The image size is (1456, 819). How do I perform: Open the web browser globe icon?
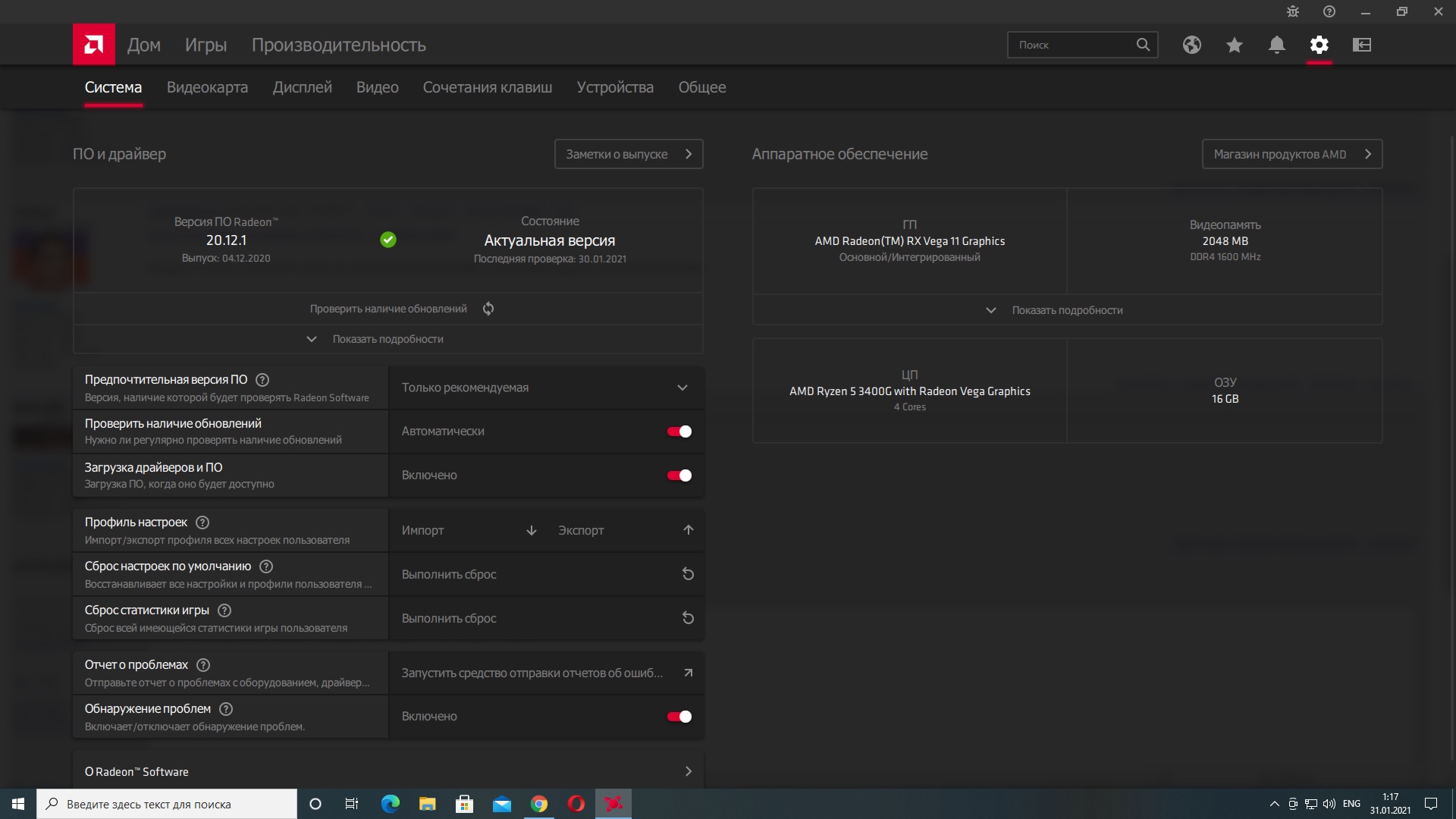[x=1191, y=45]
